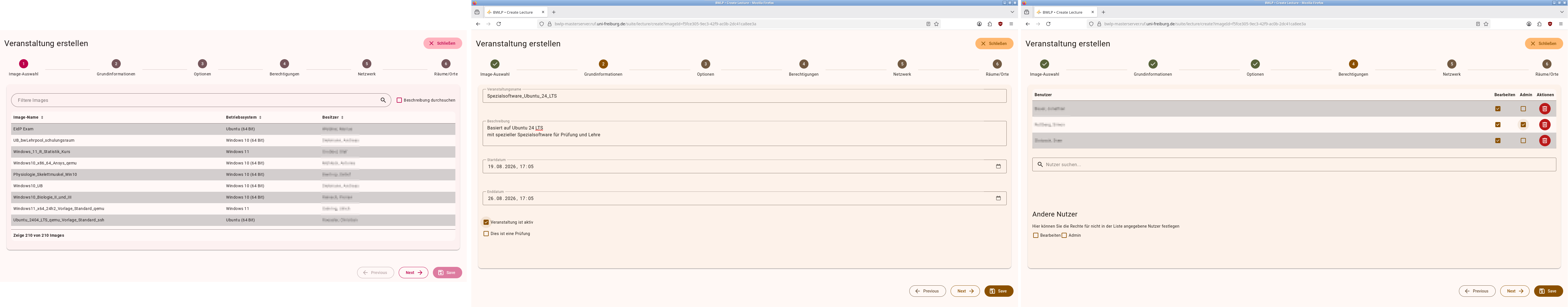The image size is (1568, 307).
Task: Select Ubuntu_2404_LTS_qemu_Vorlage_Standard_ssh image row
Action: tap(233, 220)
